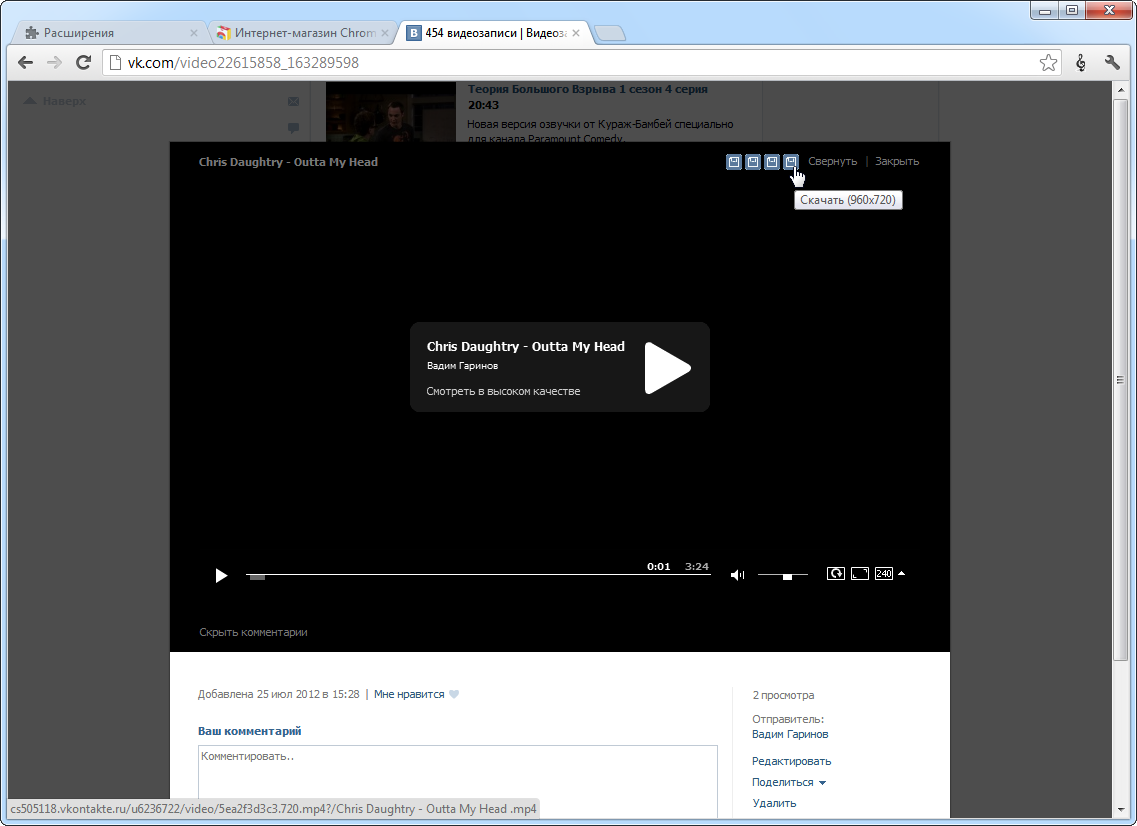The image size is (1137, 826).
Task: Click the small play button in the control bar
Action: point(221,576)
